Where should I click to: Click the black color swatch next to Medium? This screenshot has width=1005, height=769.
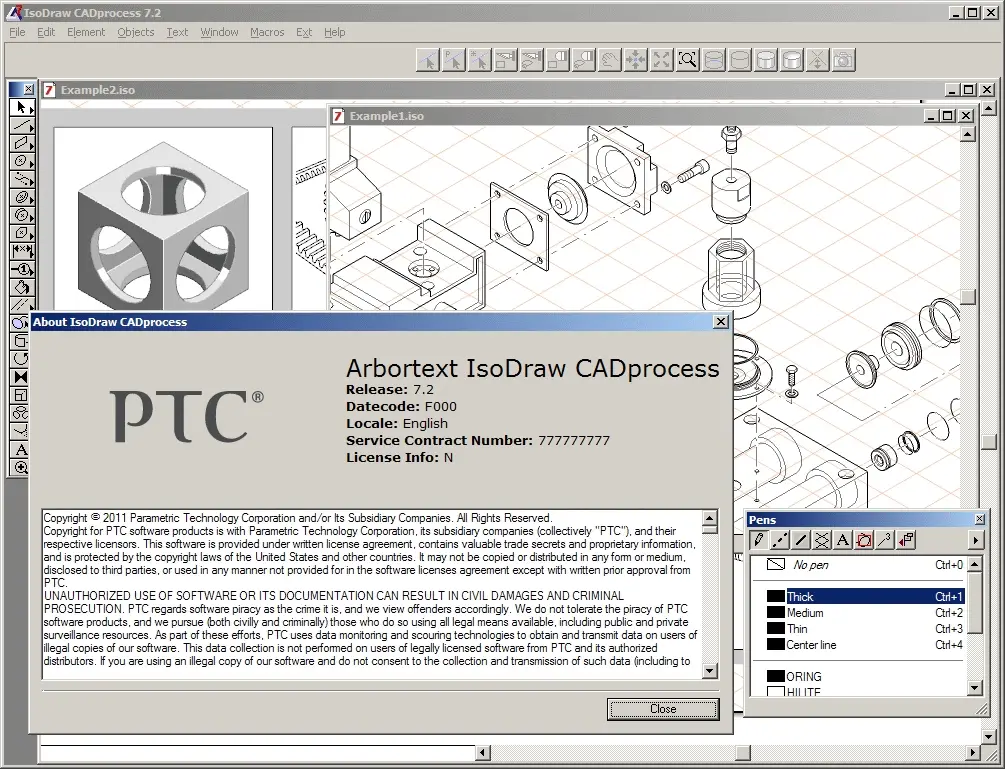(776, 613)
